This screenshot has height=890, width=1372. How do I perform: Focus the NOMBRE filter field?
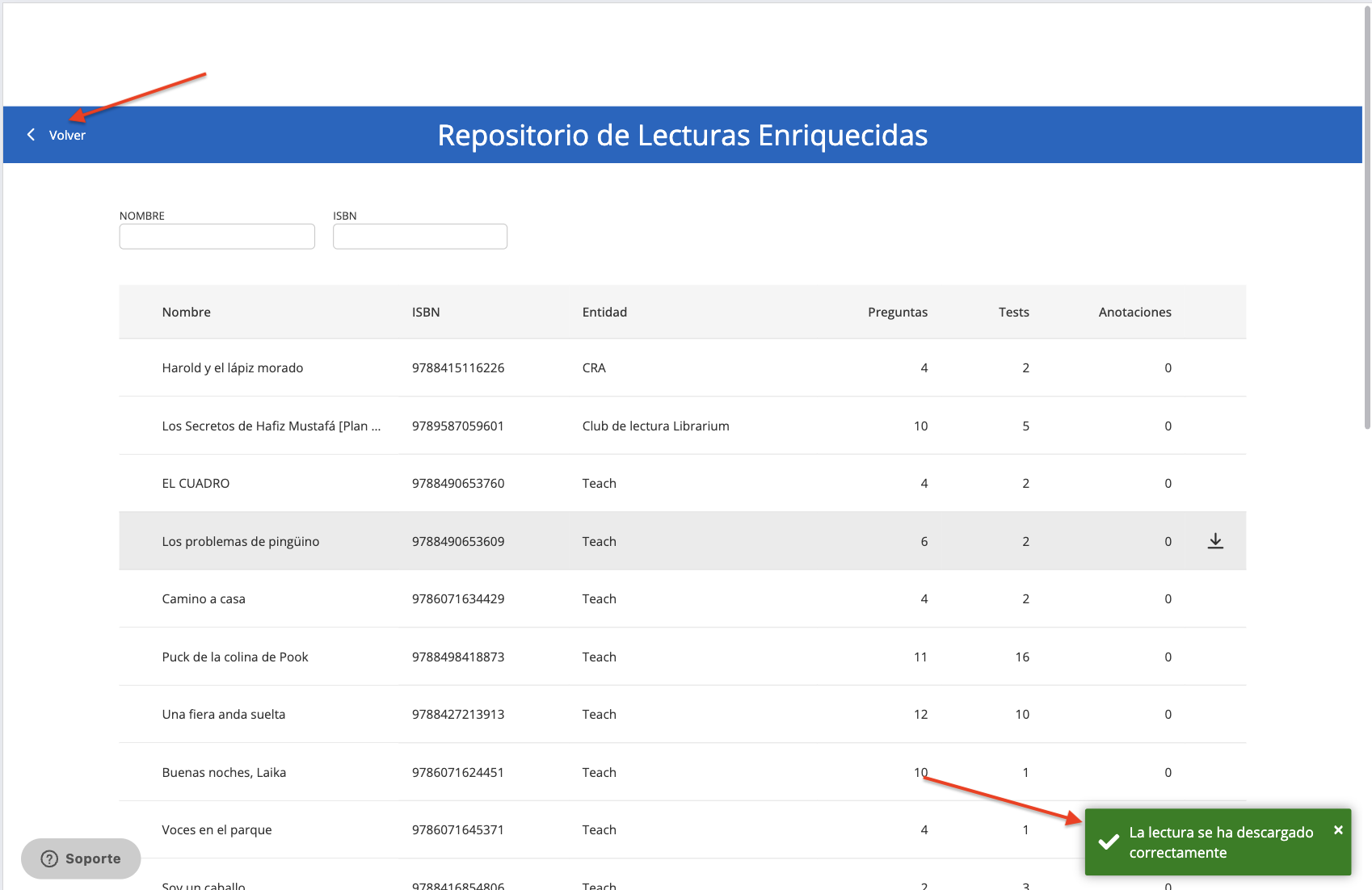(x=217, y=237)
